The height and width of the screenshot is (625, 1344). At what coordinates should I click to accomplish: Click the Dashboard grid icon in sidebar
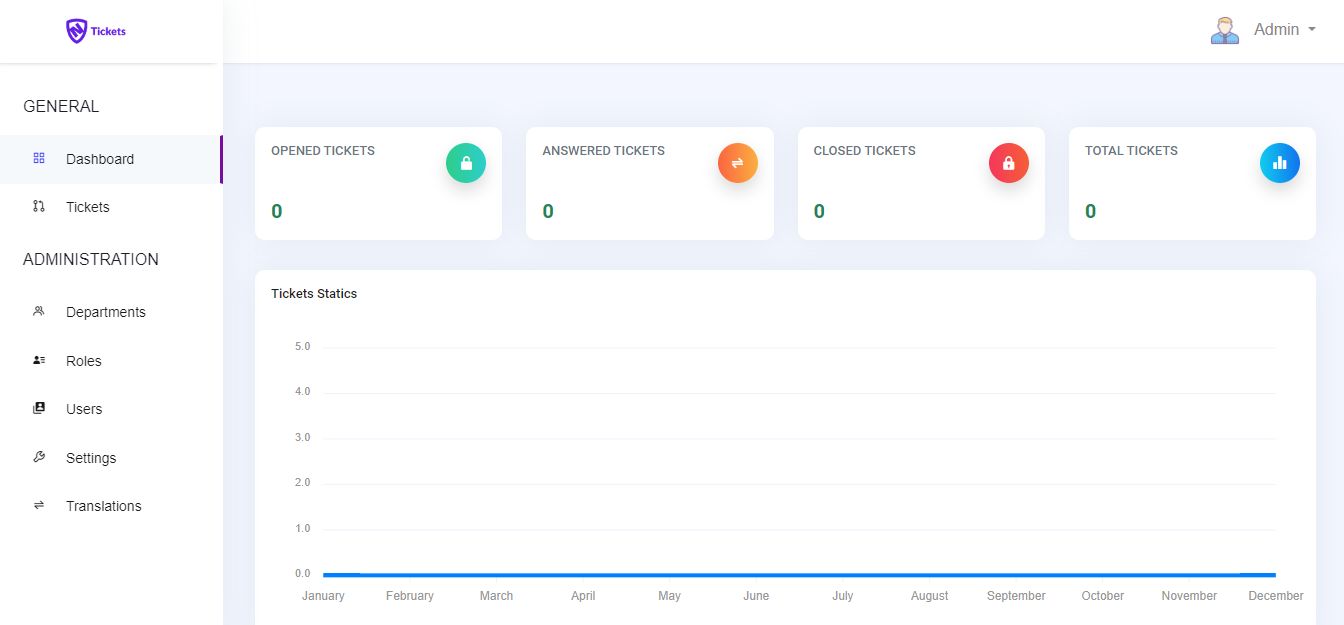tap(39, 158)
